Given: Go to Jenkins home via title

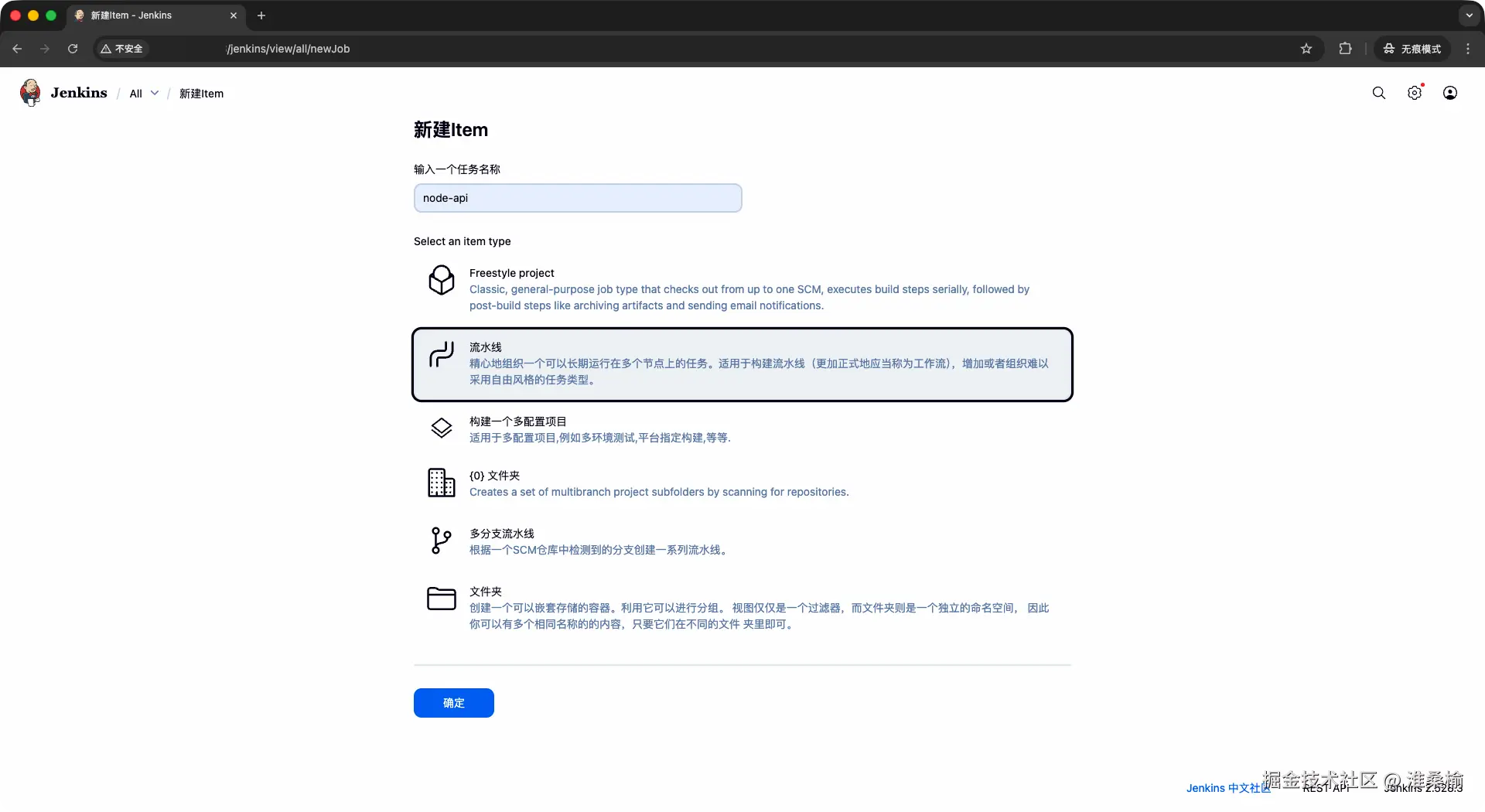Looking at the screenshot, I should click(79, 93).
